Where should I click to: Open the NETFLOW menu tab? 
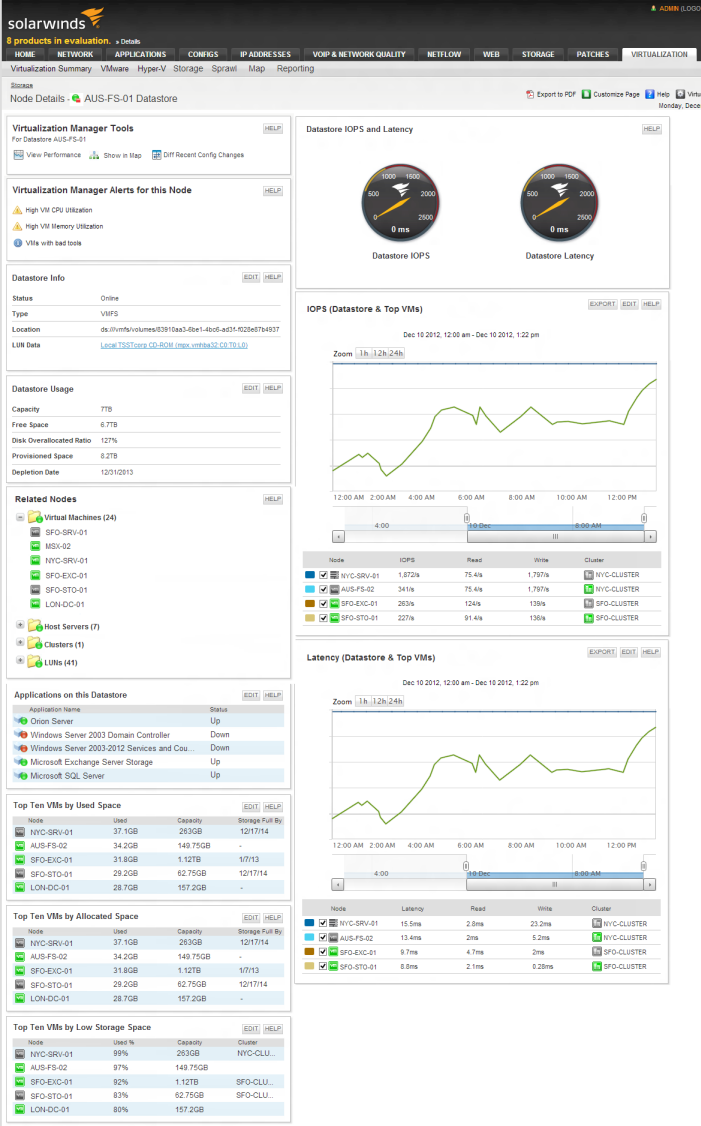(x=444, y=54)
